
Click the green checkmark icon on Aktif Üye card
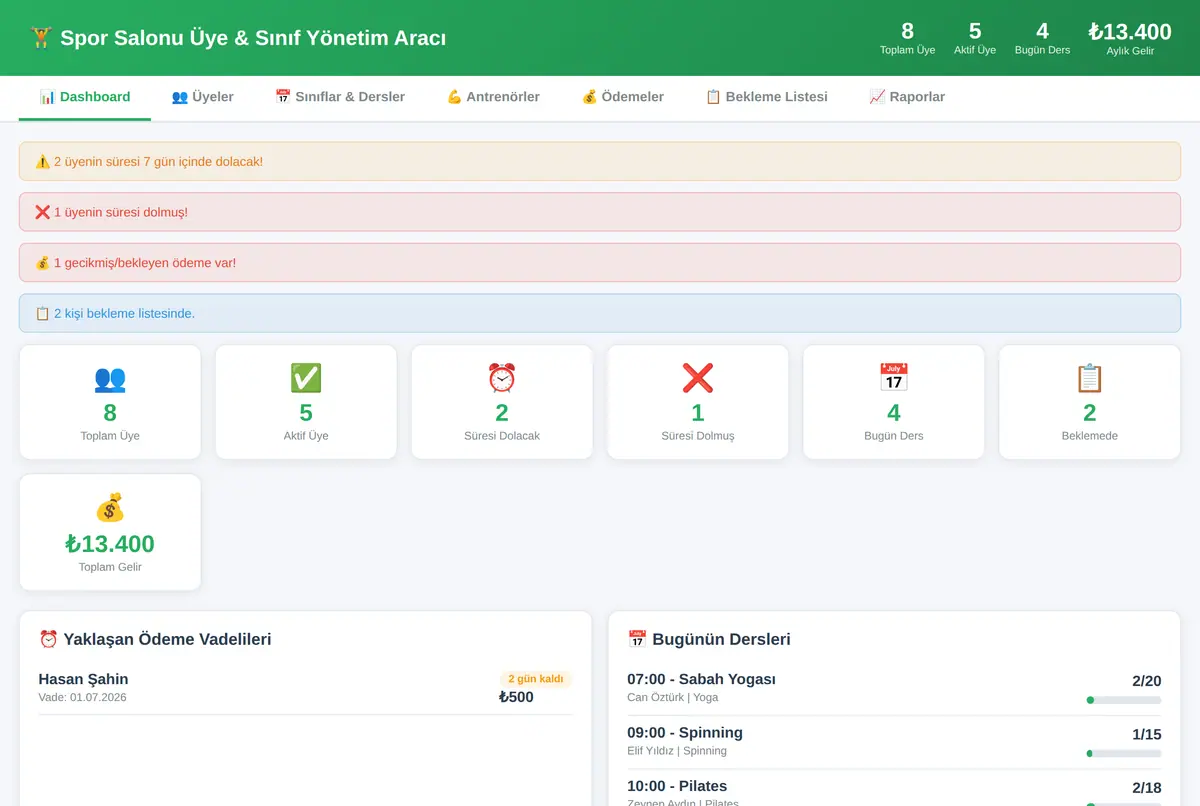pos(306,378)
